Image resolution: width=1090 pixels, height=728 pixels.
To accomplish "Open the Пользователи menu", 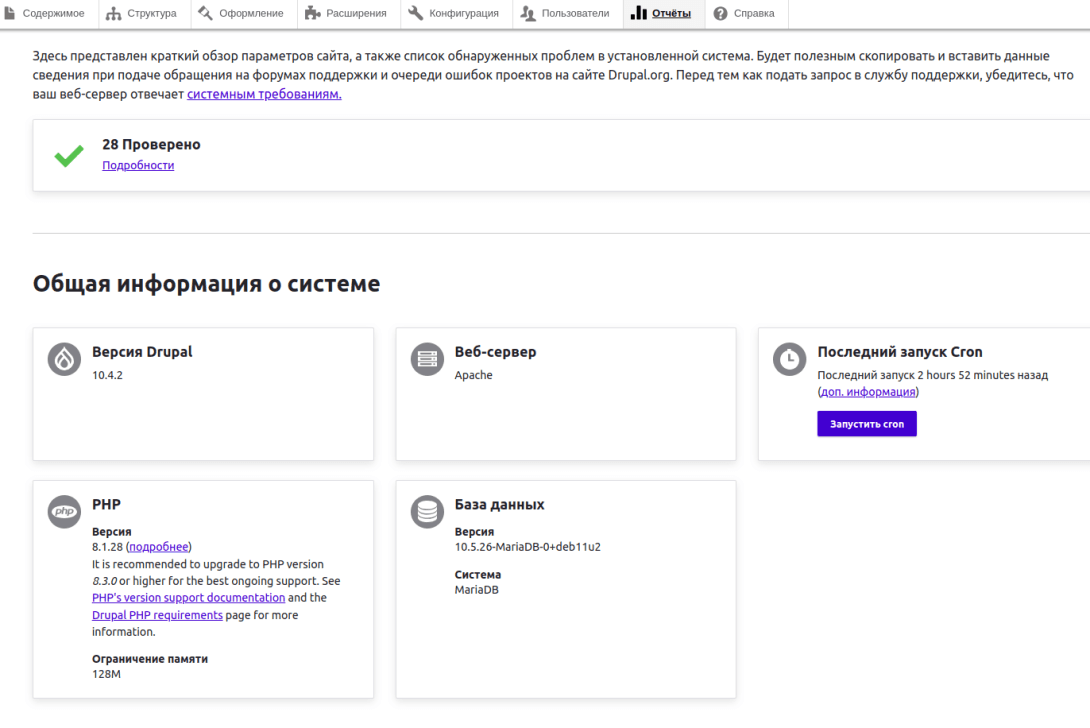I will pyautogui.click(x=567, y=13).
